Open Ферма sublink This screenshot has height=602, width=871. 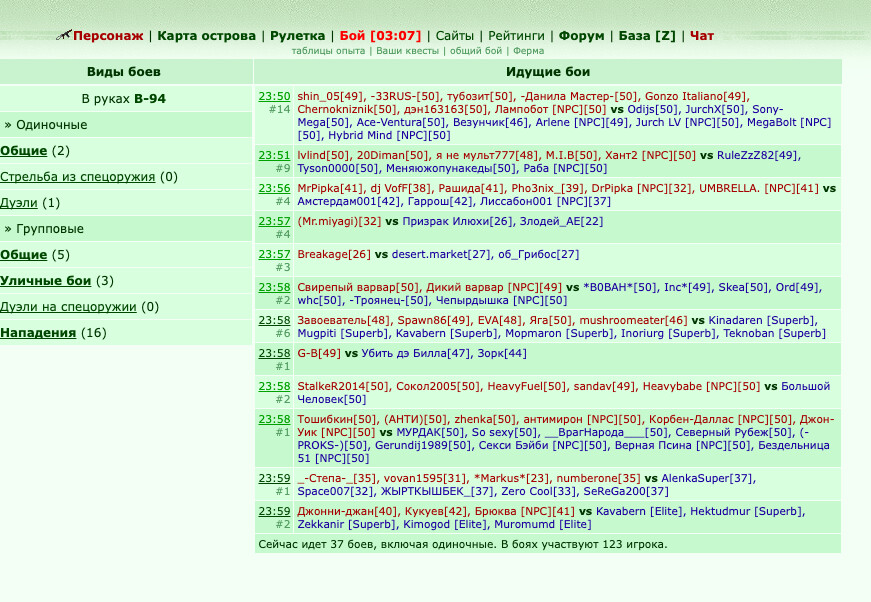click(528, 51)
